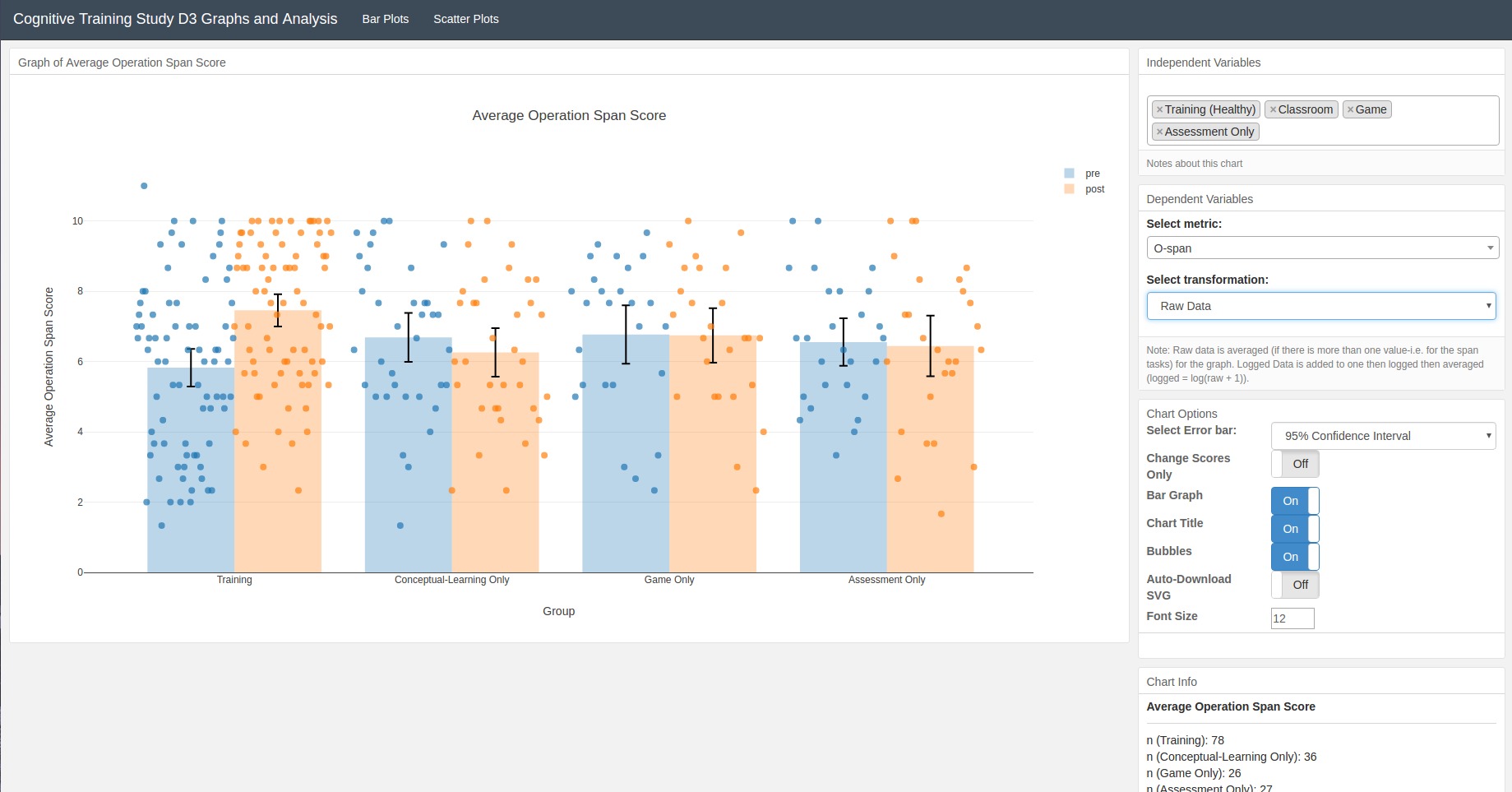Remove the Classroom tag via its x
The image size is (1512, 792).
tap(1273, 109)
